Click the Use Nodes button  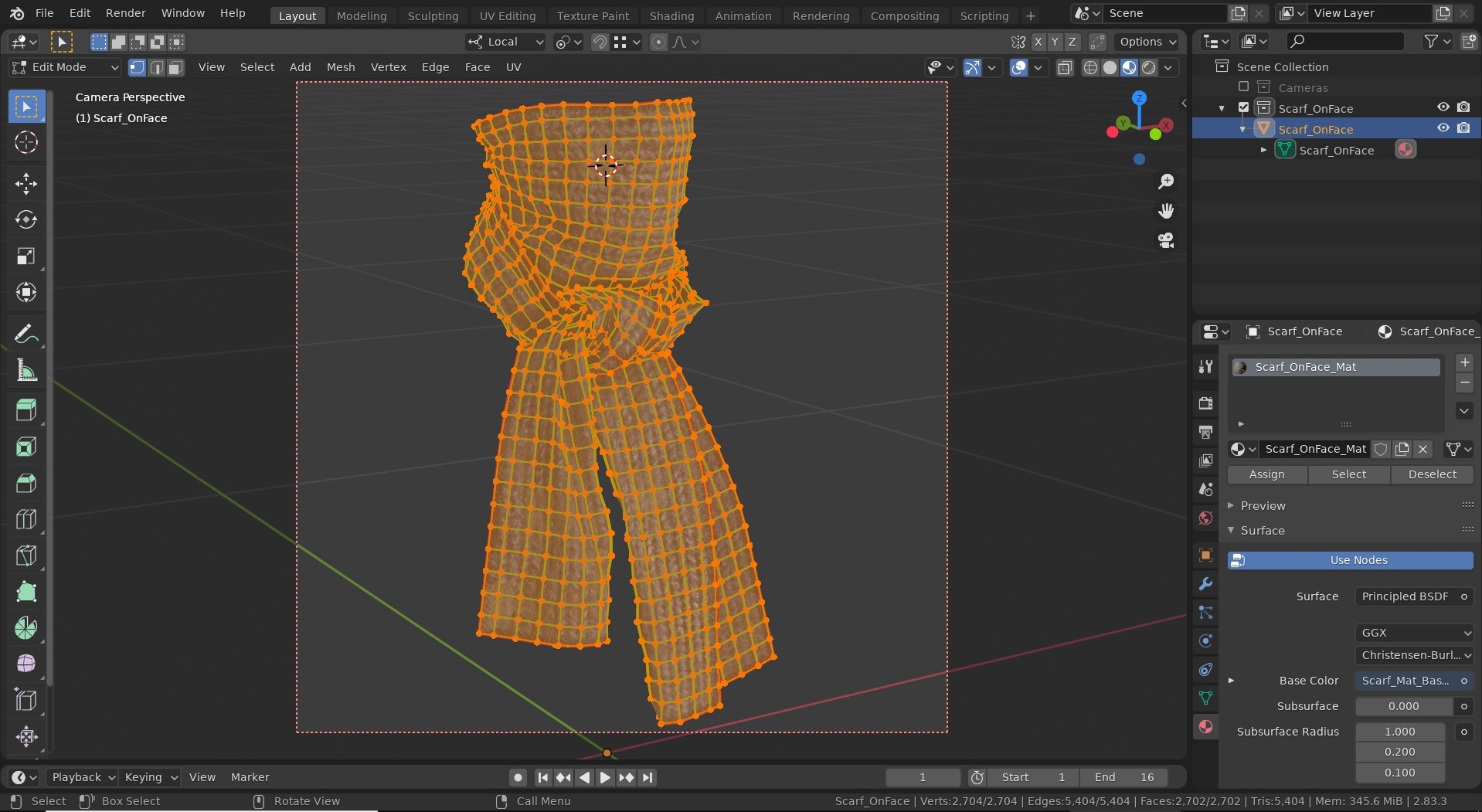(1351, 560)
